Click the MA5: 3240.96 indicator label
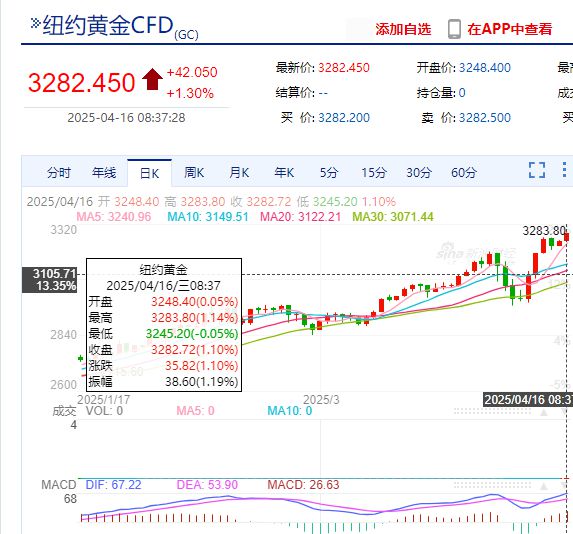The height and width of the screenshot is (534, 573). [114, 216]
